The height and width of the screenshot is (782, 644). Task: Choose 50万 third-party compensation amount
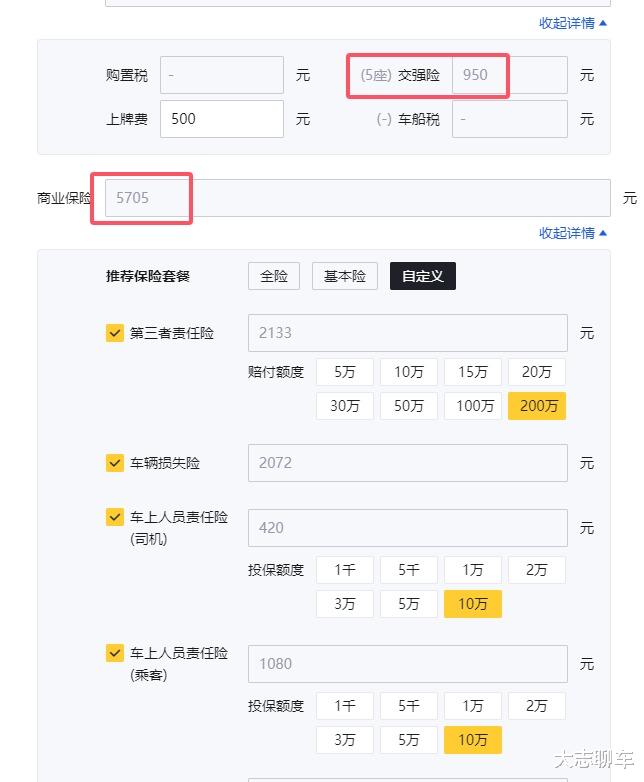[x=409, y=406]
